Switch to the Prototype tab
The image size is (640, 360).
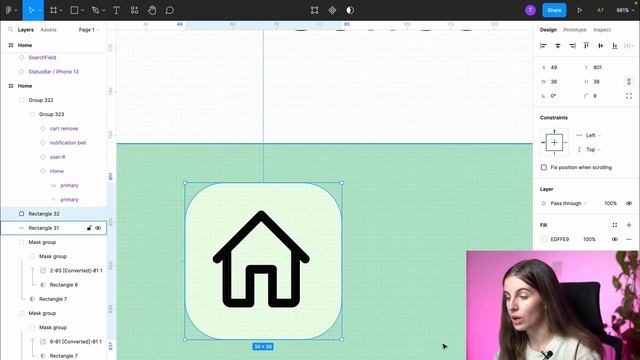575,30
